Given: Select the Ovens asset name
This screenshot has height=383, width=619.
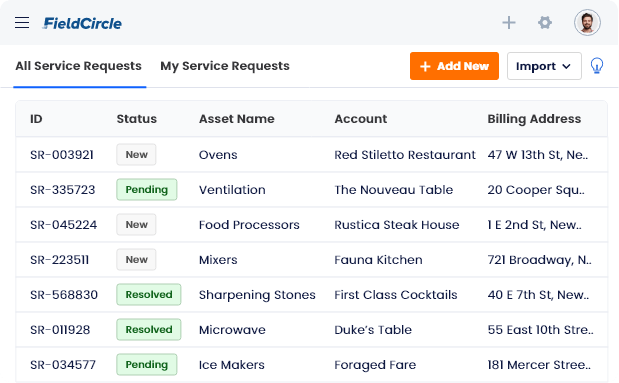Looking at the screenshot, I should [218, 155].
